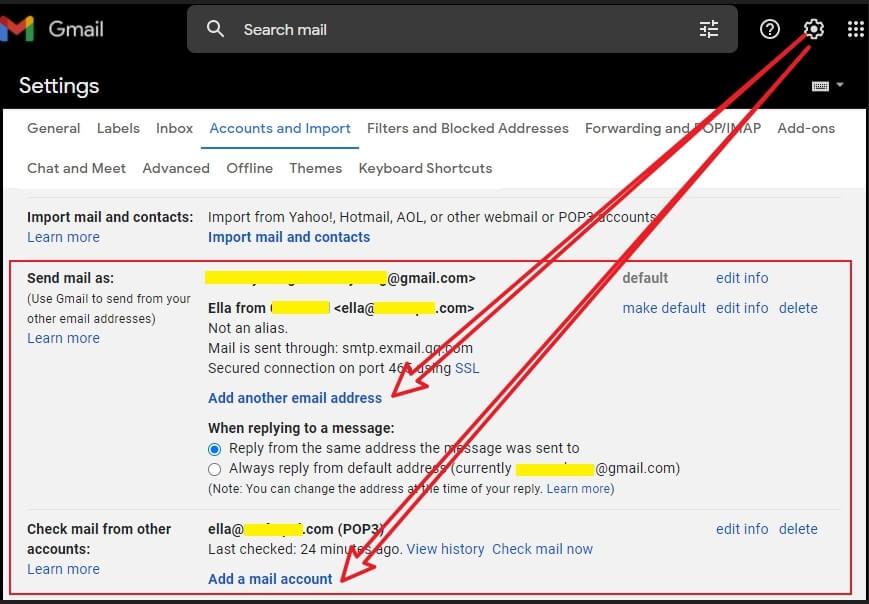869x604 pixels.
Task: Click the magnifying glass search icon
Action: pos(215,29)
